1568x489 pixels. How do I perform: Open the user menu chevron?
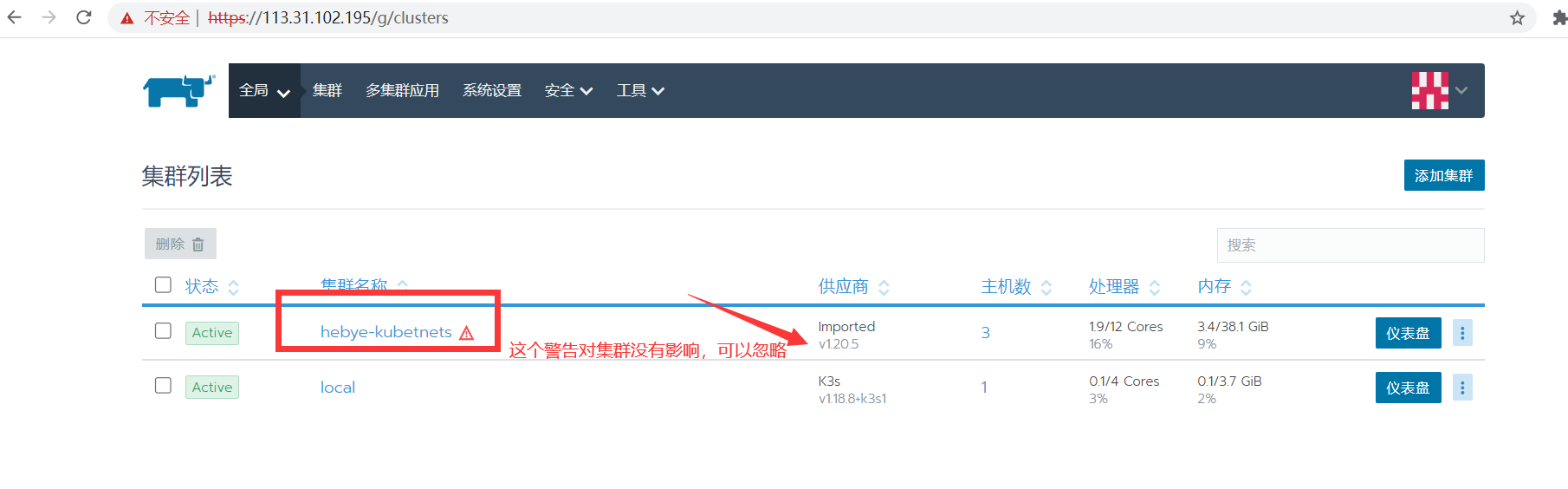coord(1462,90)
